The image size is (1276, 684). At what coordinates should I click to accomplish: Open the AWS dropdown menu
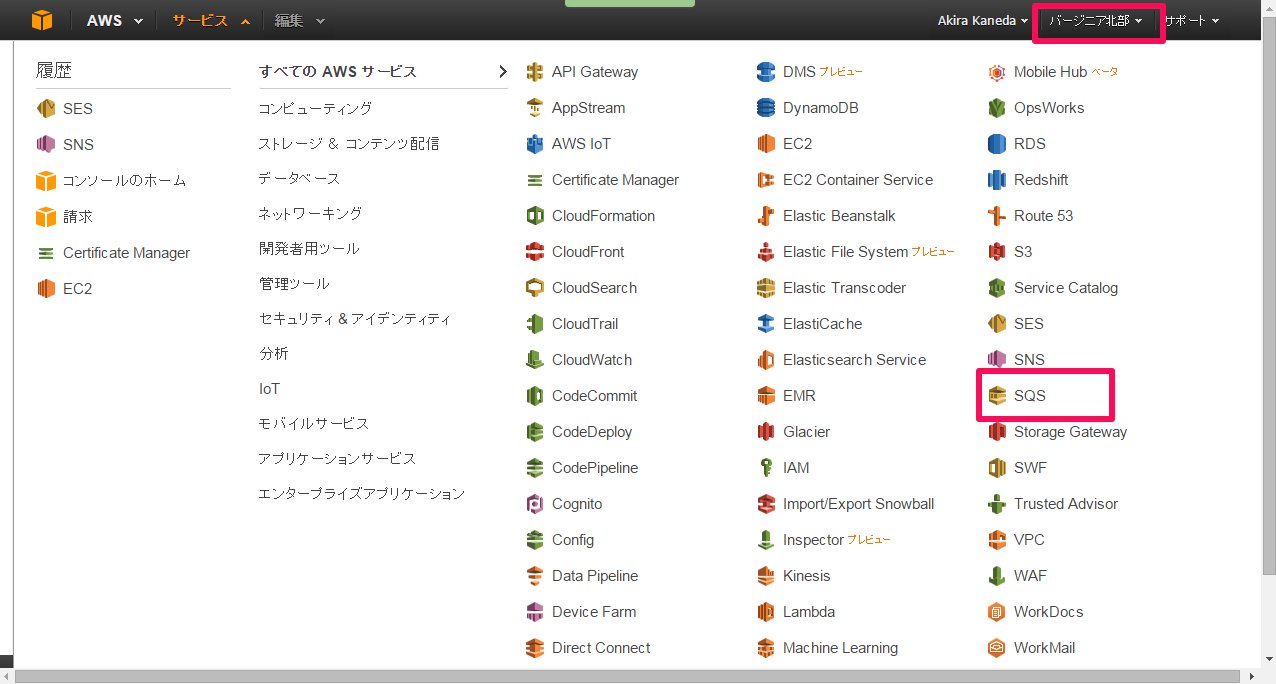tap(115, 20)
